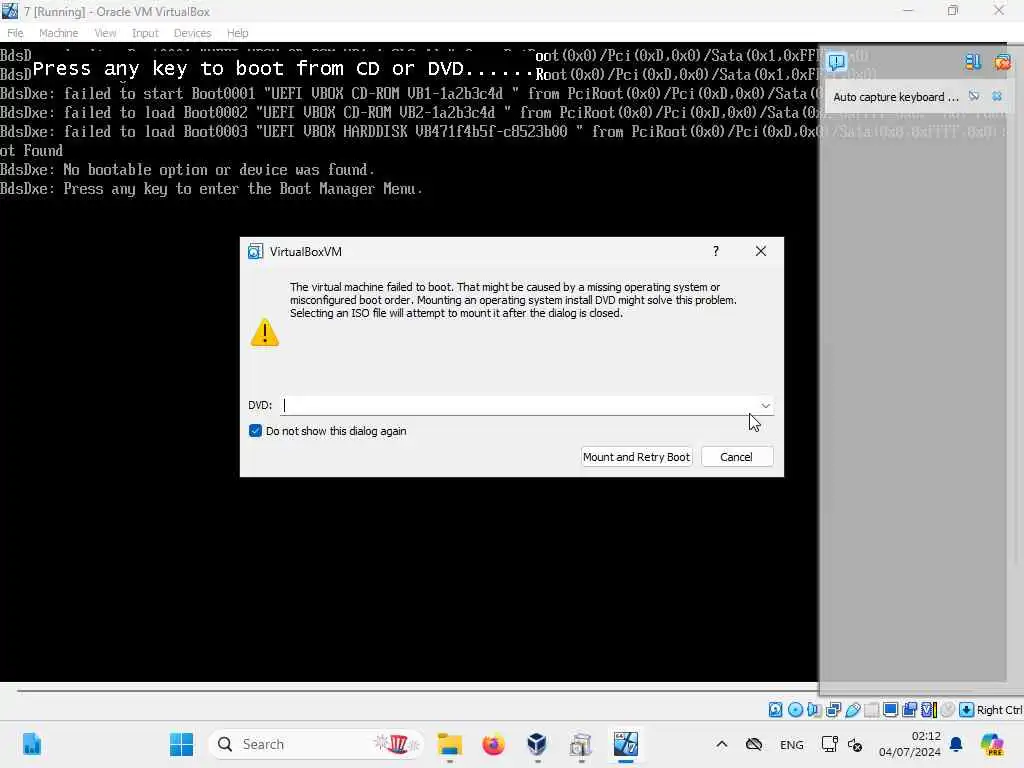Click the Cancel button in the dialog
1024x768 pixels.
(737, 457)
